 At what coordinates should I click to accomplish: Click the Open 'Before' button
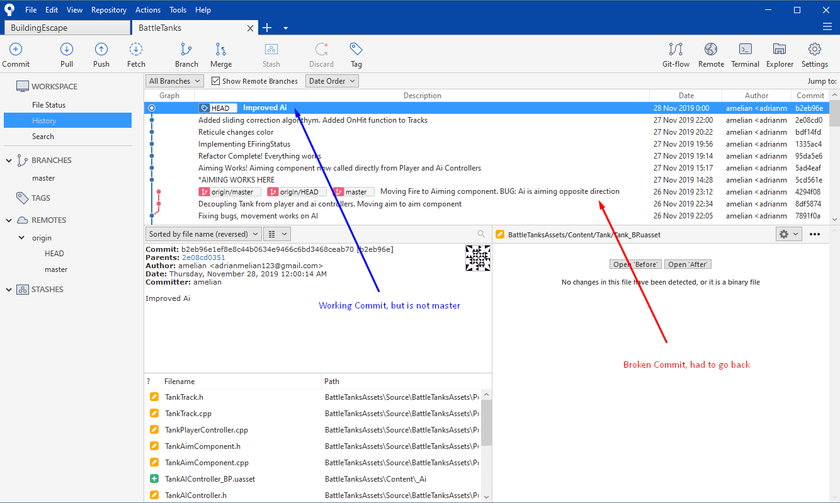[635, 264]
